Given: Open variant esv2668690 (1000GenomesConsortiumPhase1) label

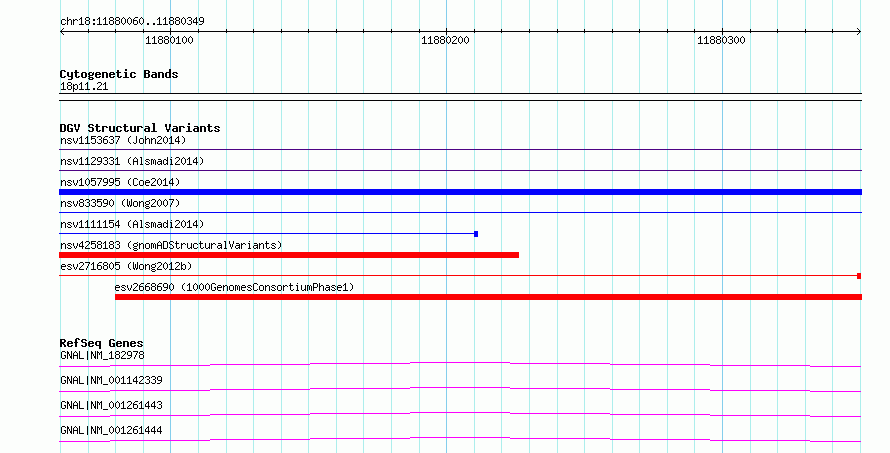Looking at the screenshot, I should [234, 287].
